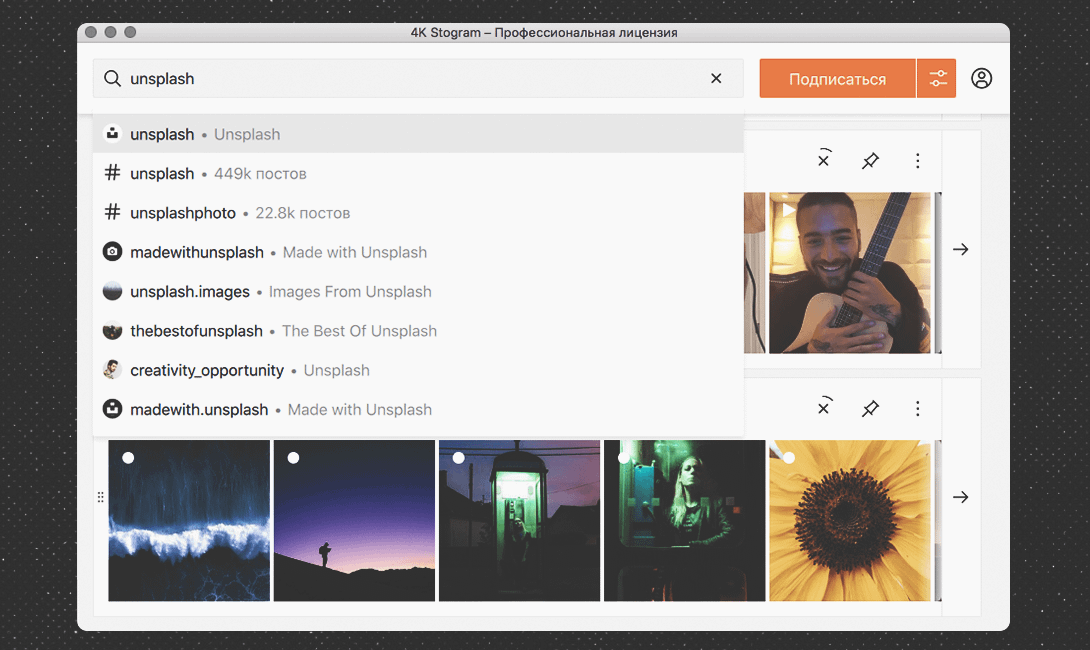Clear the search field with the X icon
1090x650 pixels.
tap(716, 79)
